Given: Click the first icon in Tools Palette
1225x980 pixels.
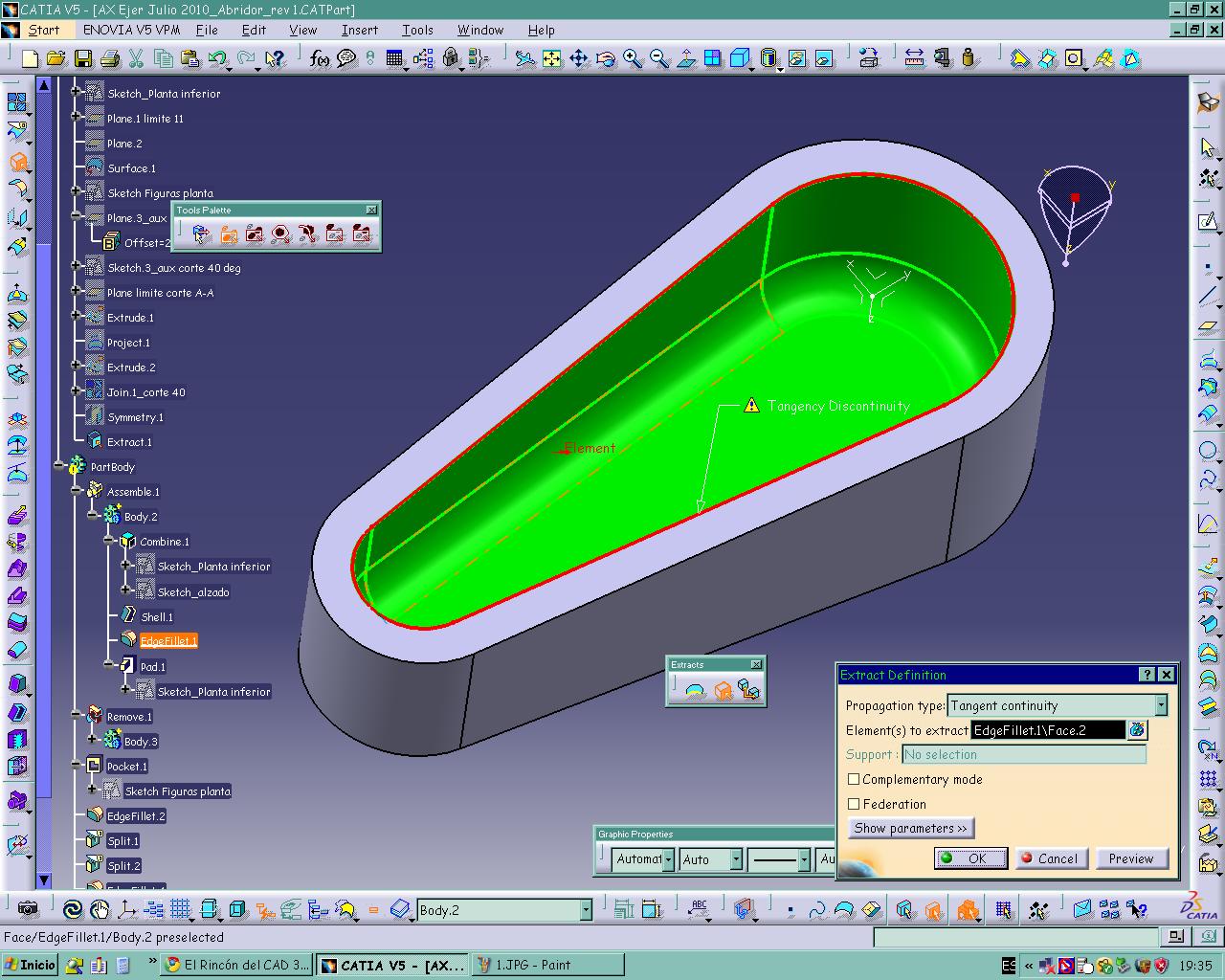Looking at the screenshot, I should point(201,233).
